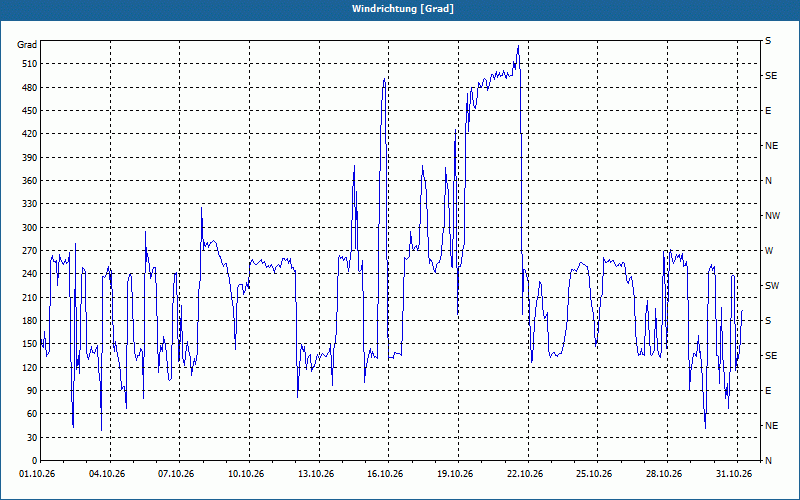Select the 300 value on the degree axis

coord(30,228)
